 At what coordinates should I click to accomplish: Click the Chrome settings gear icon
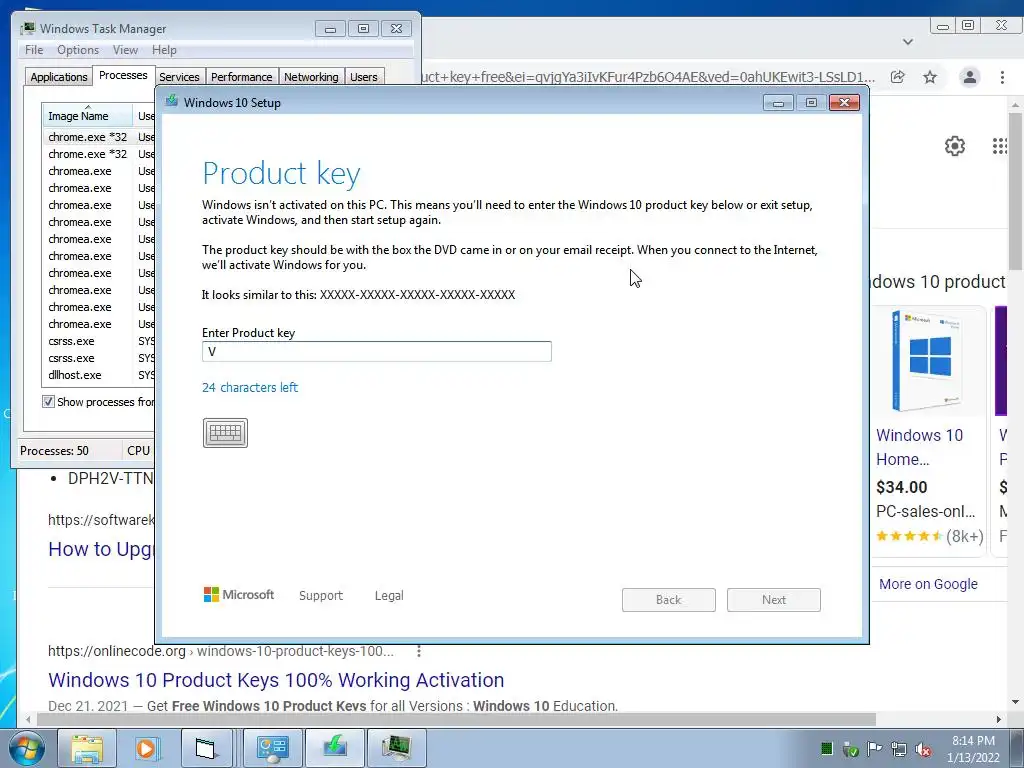coord(955,146)
